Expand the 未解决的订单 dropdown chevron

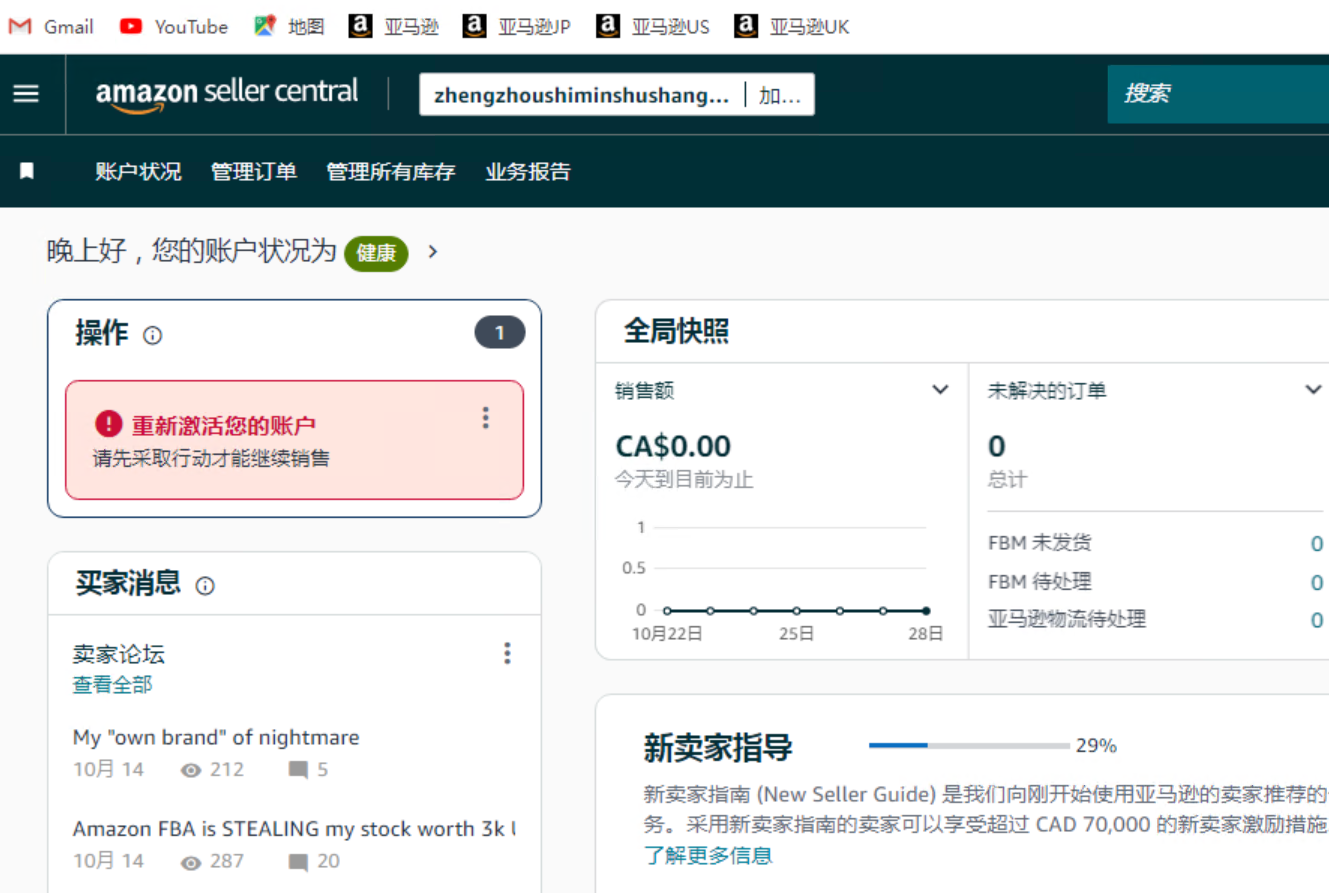point(1313,390)
